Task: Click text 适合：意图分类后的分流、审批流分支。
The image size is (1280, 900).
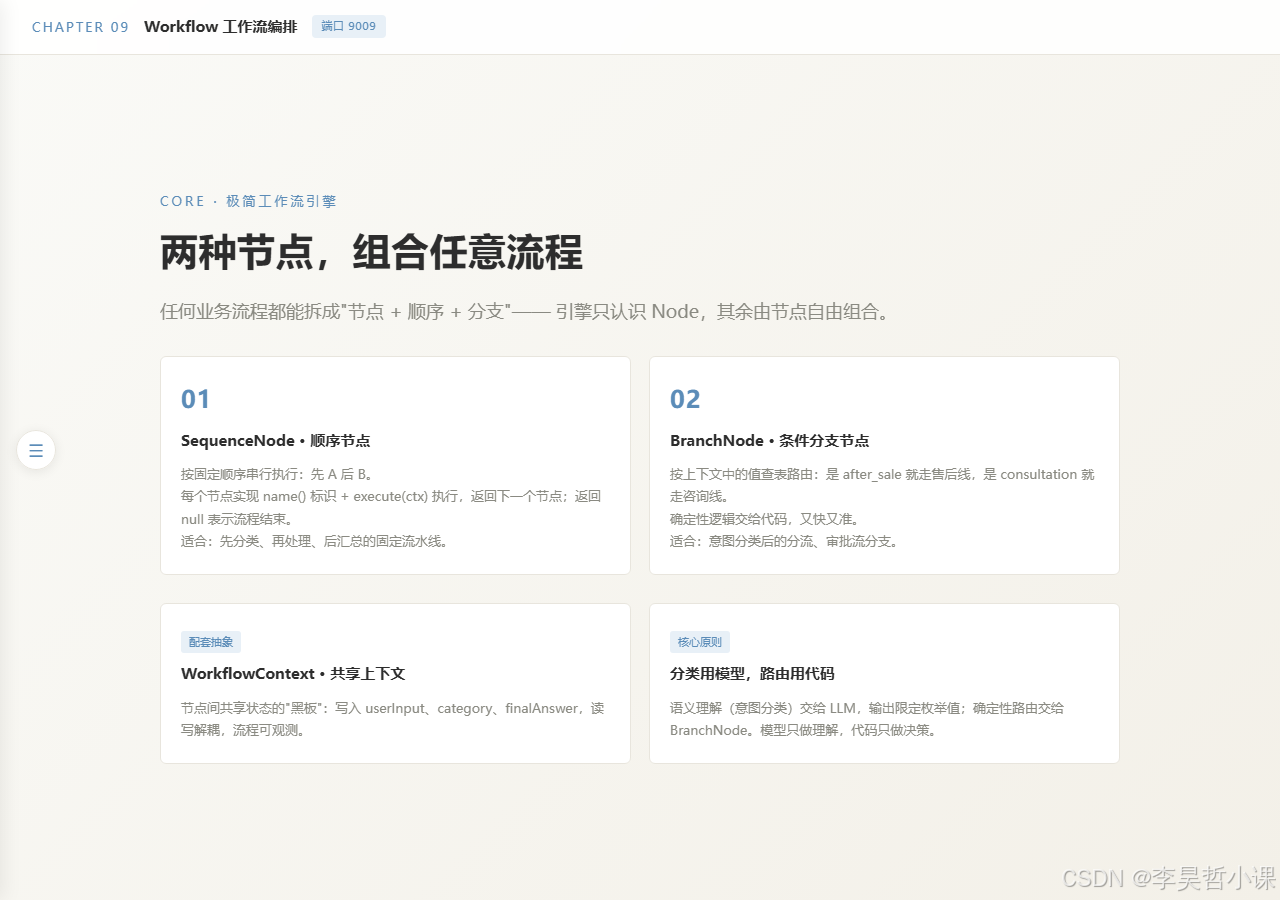Action: [x=784, y=541]
